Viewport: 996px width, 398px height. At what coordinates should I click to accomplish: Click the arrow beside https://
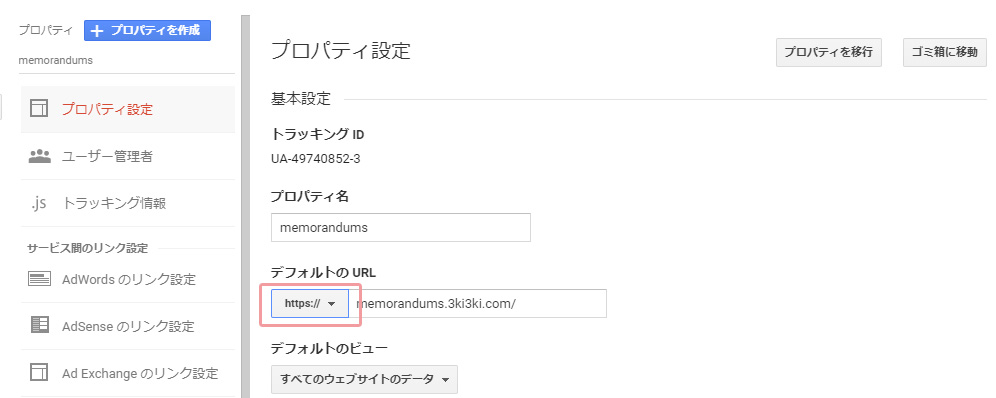pyautogui.click(x=331, y=304)
